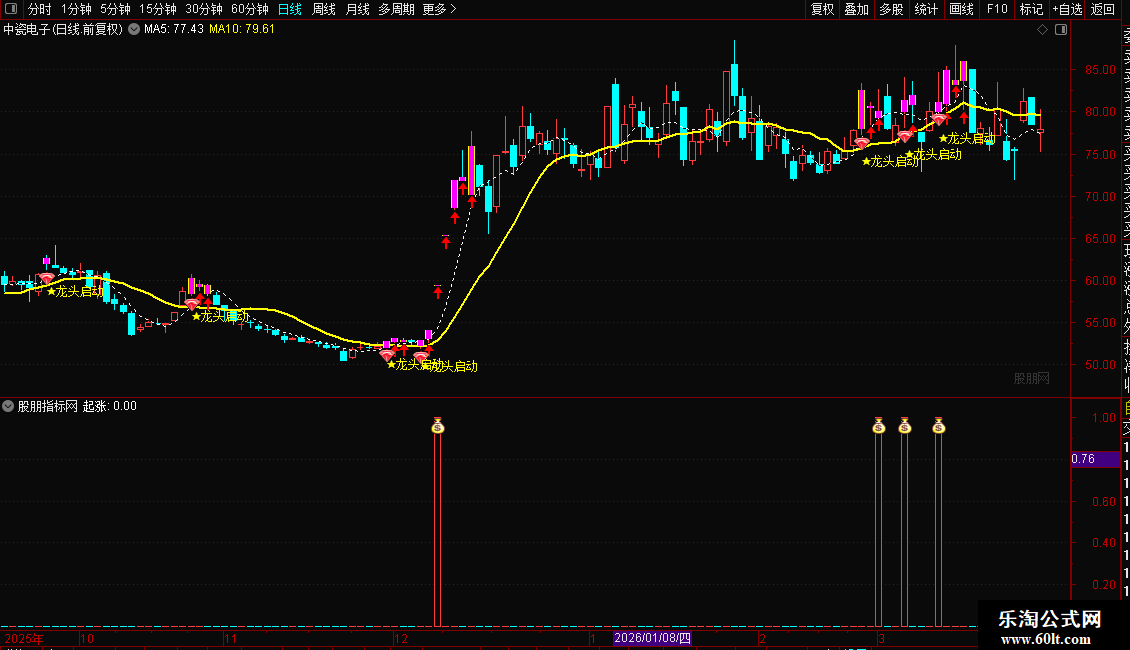Image resolution: width=1130 pixels, height=650 pixels.
Task: Click the 0.20 indicator axis label
Action: 1104,584
